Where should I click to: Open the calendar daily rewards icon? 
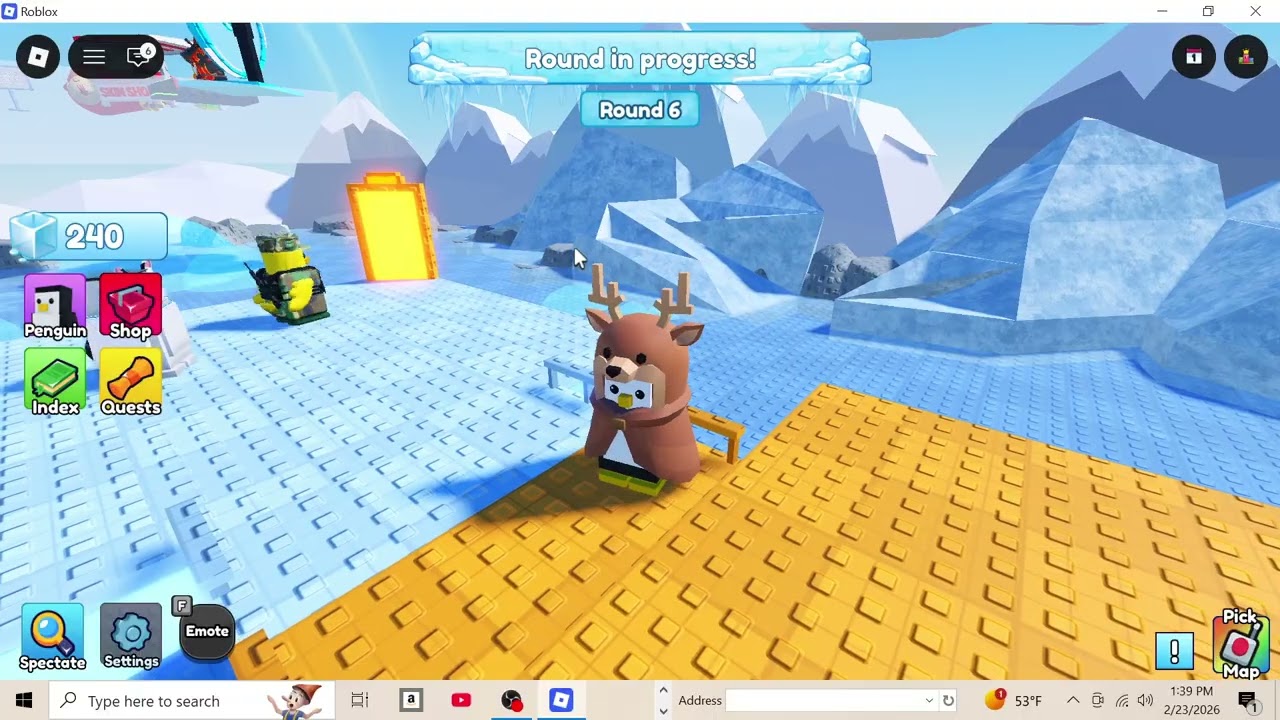[1194, 56]
